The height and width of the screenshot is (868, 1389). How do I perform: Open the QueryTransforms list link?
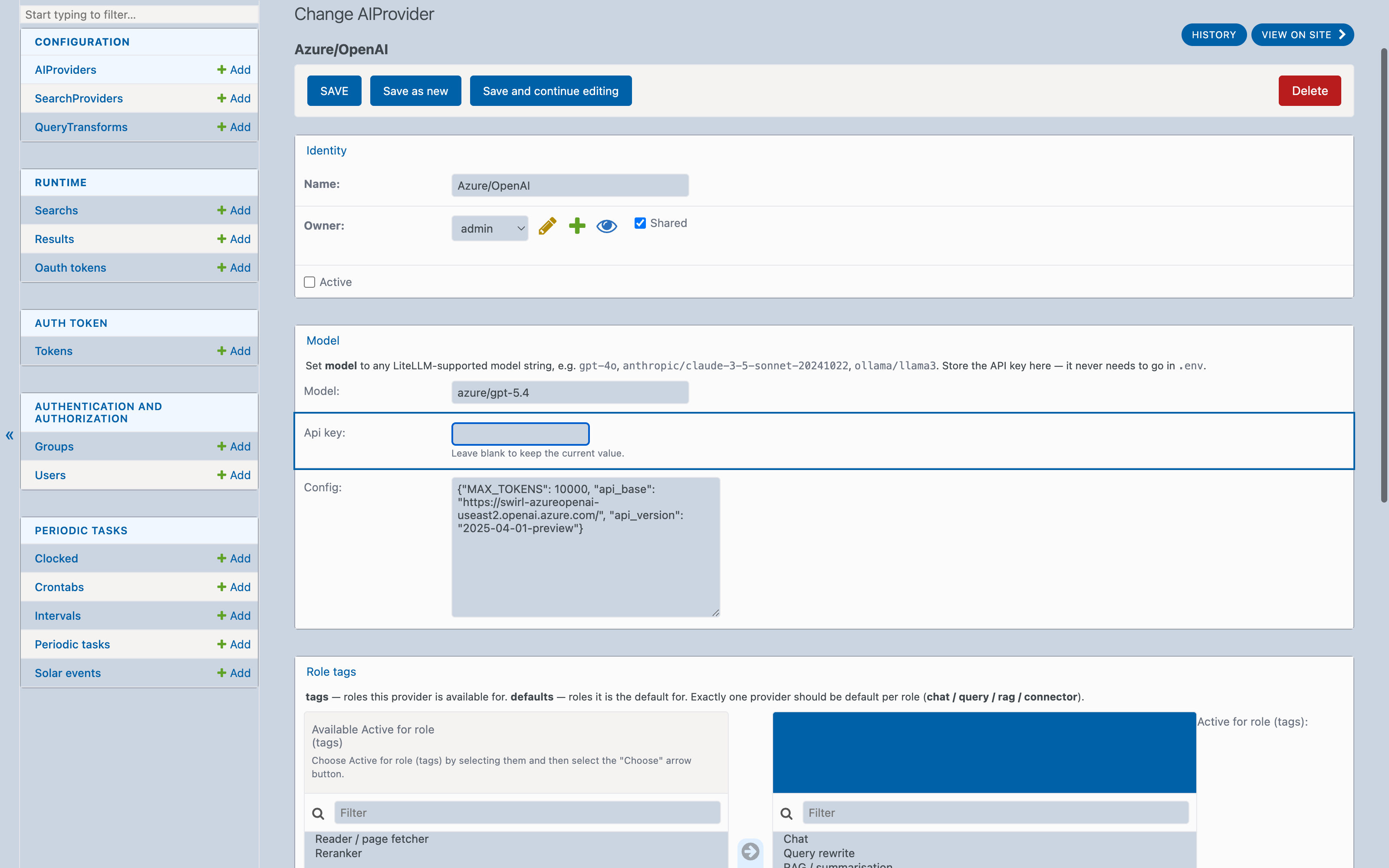click(81, 127)
